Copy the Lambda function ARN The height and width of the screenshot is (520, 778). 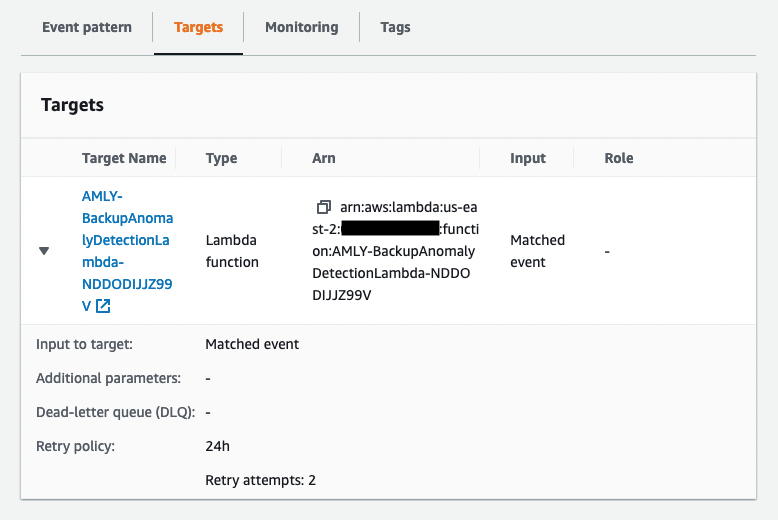coord(323,207)
